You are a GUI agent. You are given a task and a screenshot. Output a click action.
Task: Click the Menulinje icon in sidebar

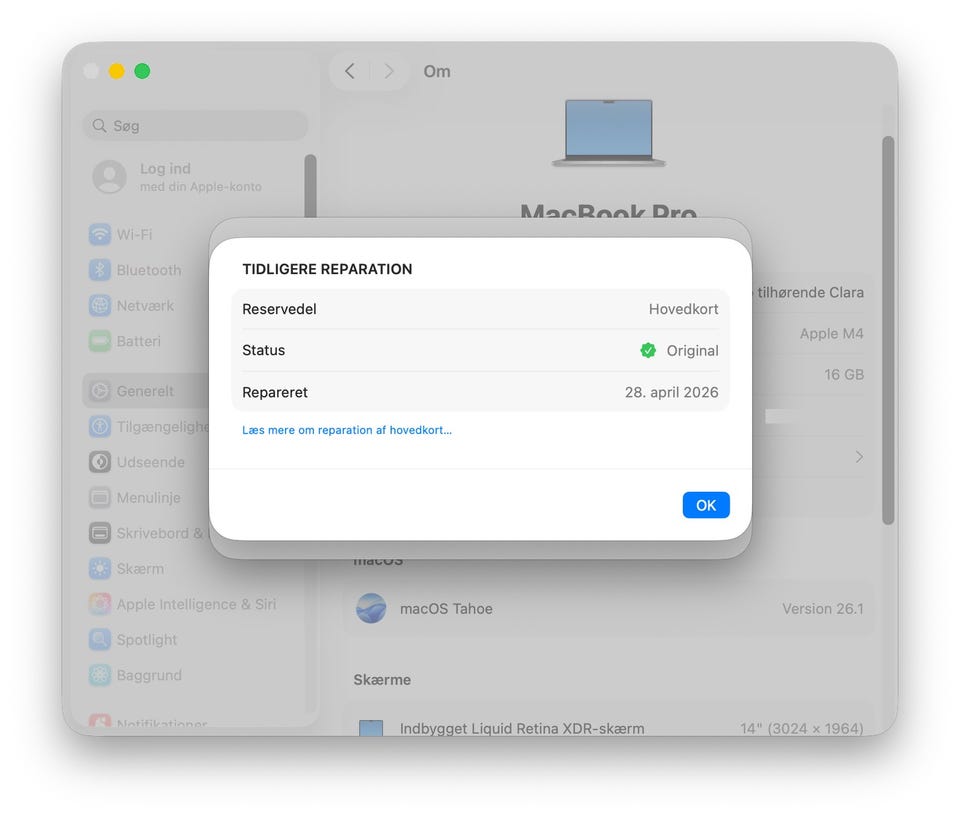coord(100,497)
